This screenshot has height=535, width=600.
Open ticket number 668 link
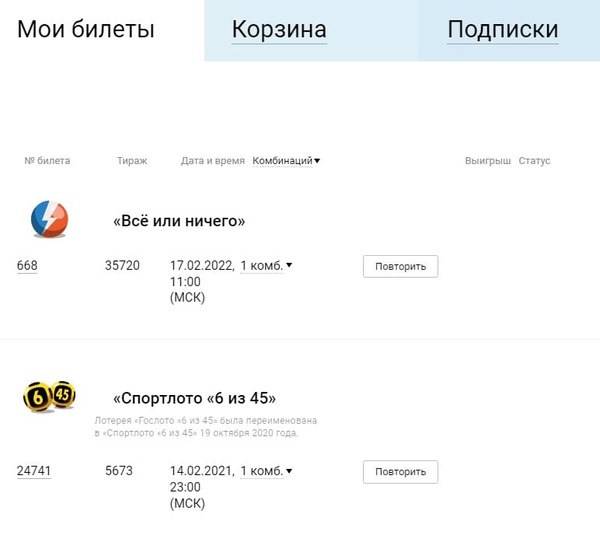pos(27,266)
